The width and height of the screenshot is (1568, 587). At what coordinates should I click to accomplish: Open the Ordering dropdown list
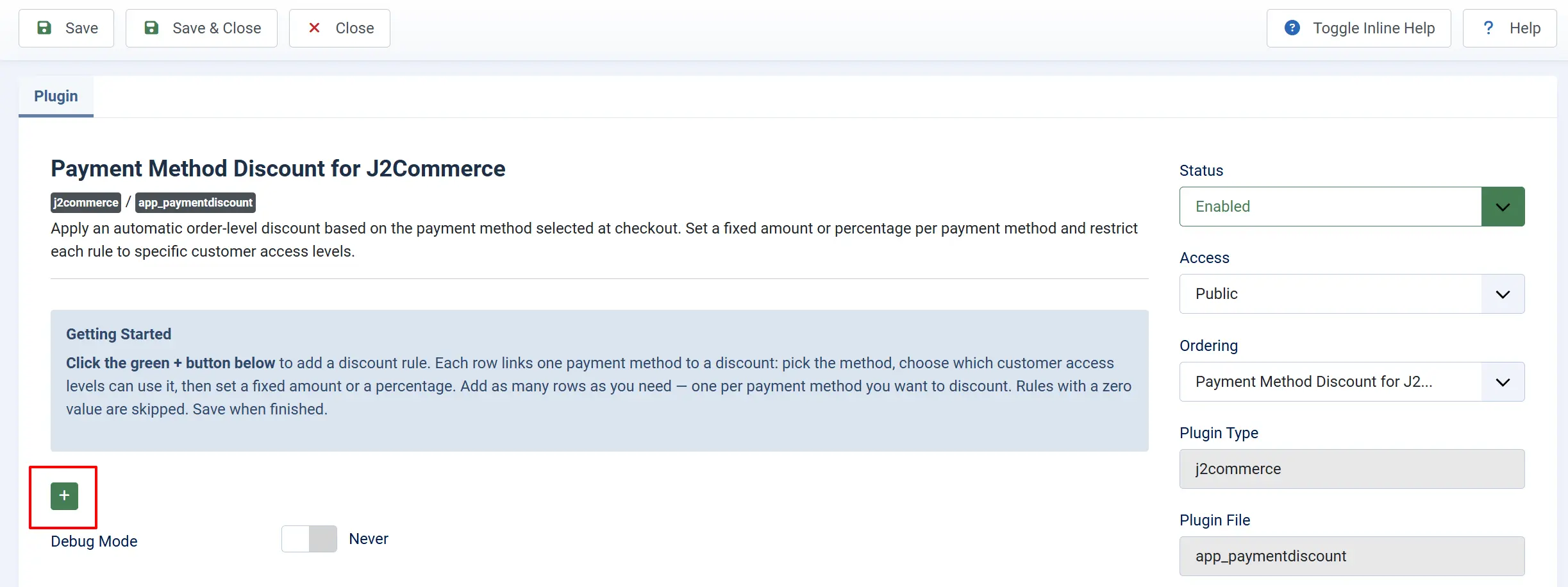point(1352,382)
